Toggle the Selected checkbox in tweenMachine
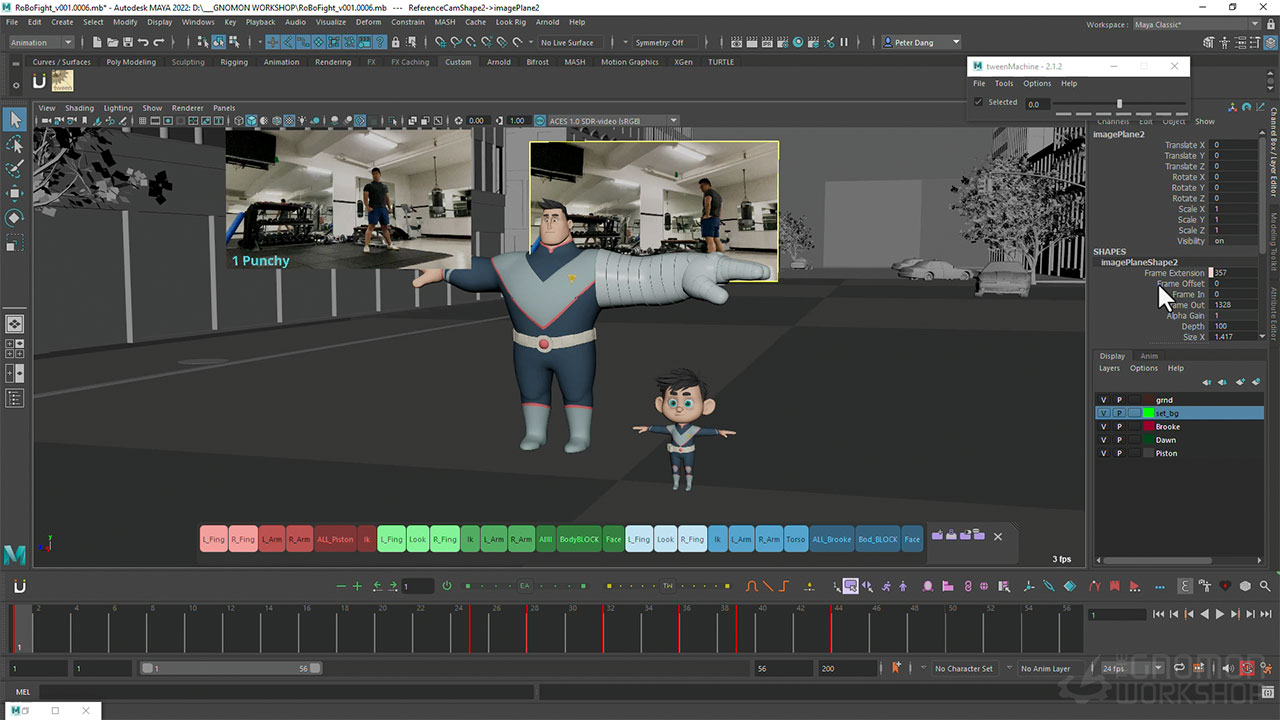The image size is (1280, 720). [979, 103]
